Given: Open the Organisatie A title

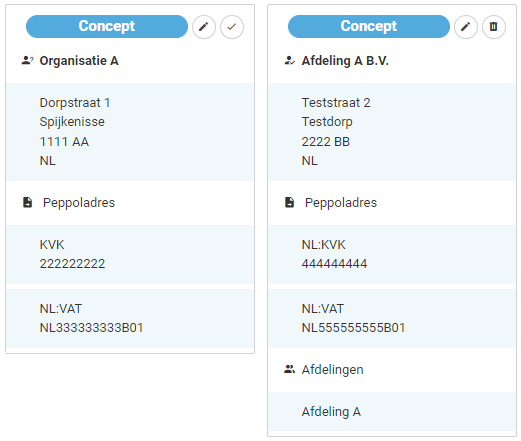Looking at the screenshot, I should coord(79,61).
